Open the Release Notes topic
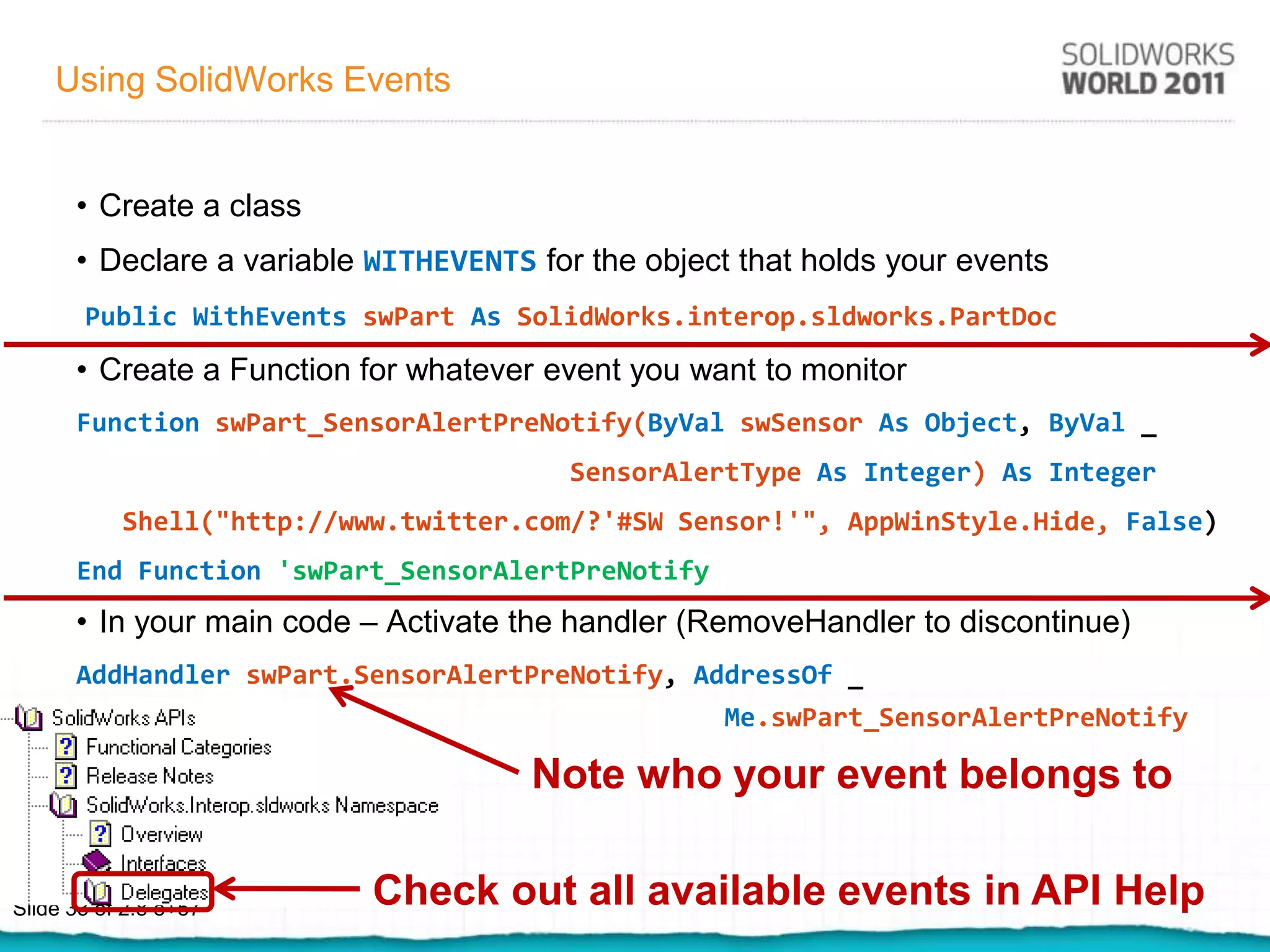 pyautogui.click(x=149, y=776)
